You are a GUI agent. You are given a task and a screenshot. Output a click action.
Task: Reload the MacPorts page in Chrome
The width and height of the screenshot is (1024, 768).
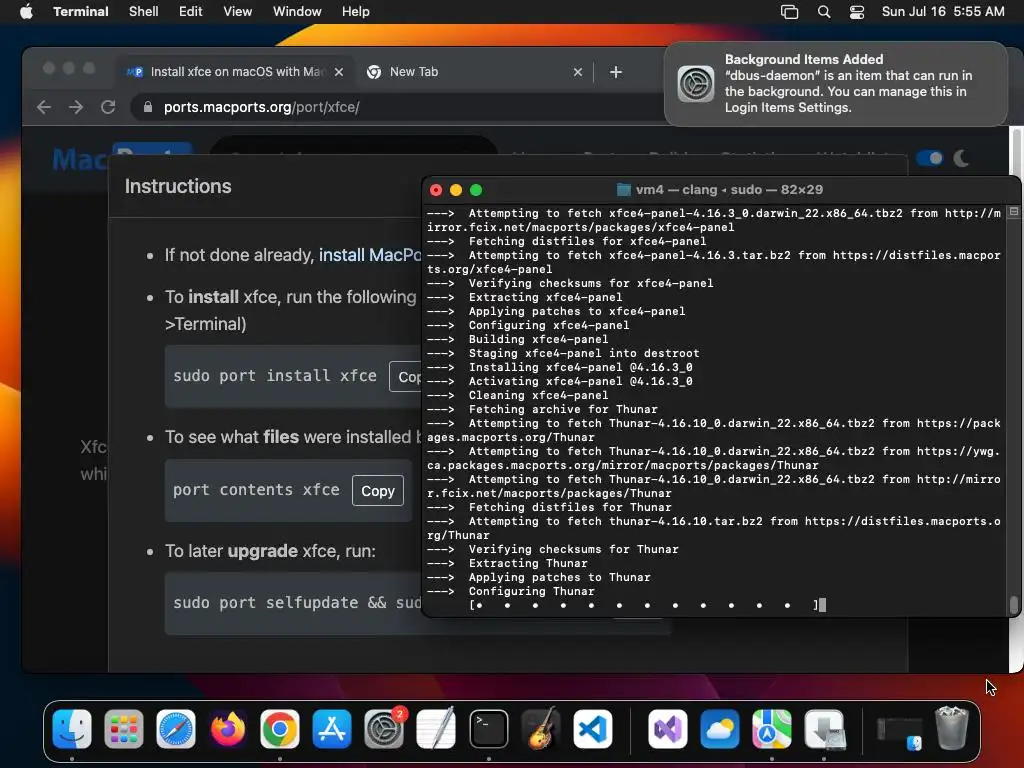click(x=108, y=107)
